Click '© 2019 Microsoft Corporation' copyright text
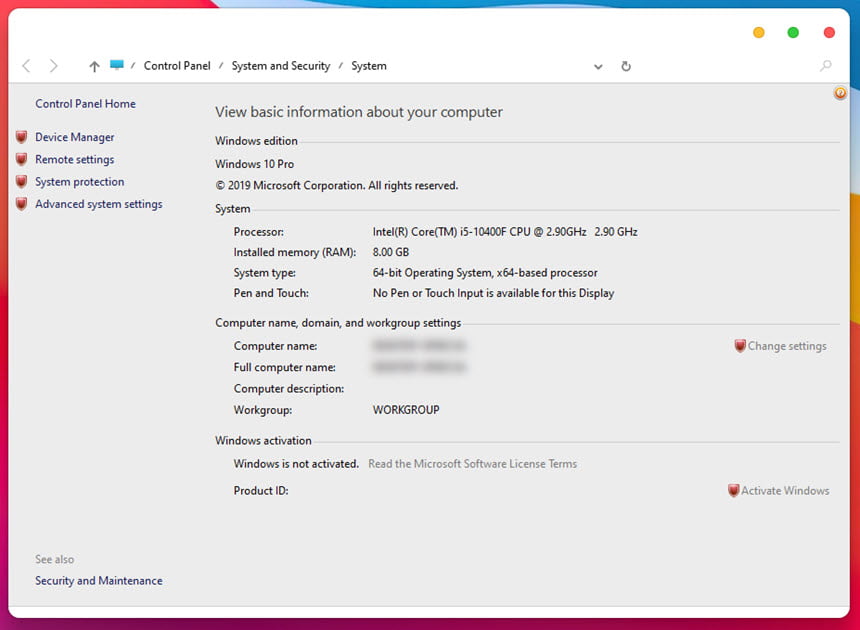 click(336, 185)
